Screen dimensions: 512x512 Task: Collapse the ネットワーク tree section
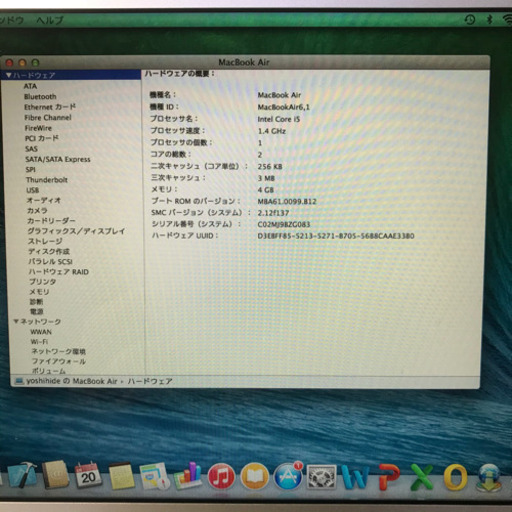pyautogui.click(x=16, y=321)
